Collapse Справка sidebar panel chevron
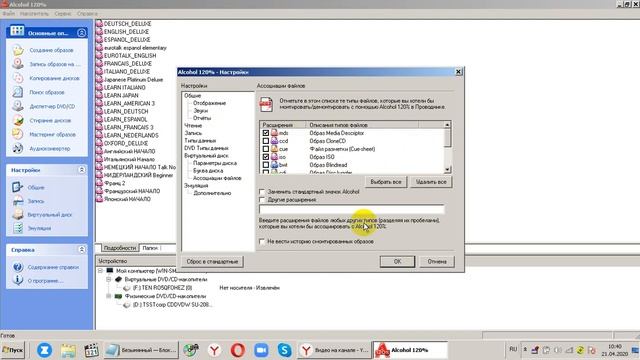The height and width of the screenshot is (360, 640). [82, 249]
